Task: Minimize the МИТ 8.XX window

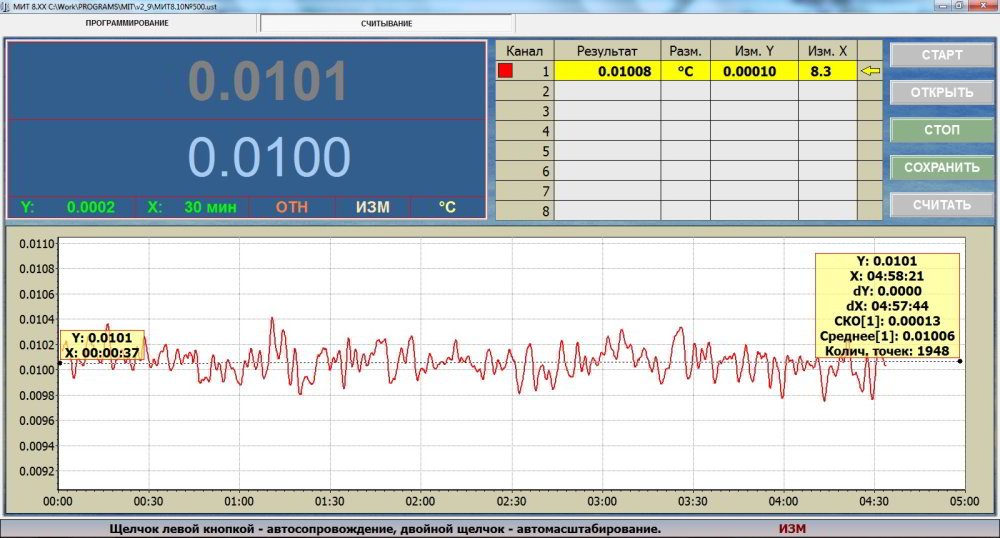Action: 941,6
